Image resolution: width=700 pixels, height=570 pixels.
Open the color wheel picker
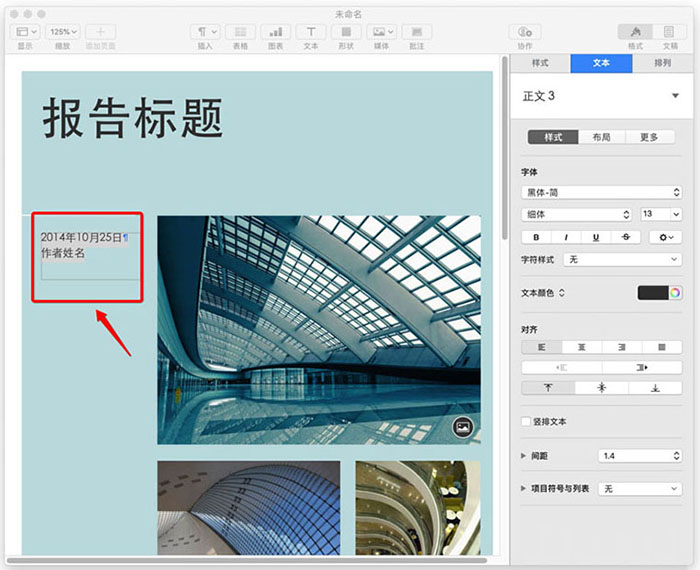[675, 293]
